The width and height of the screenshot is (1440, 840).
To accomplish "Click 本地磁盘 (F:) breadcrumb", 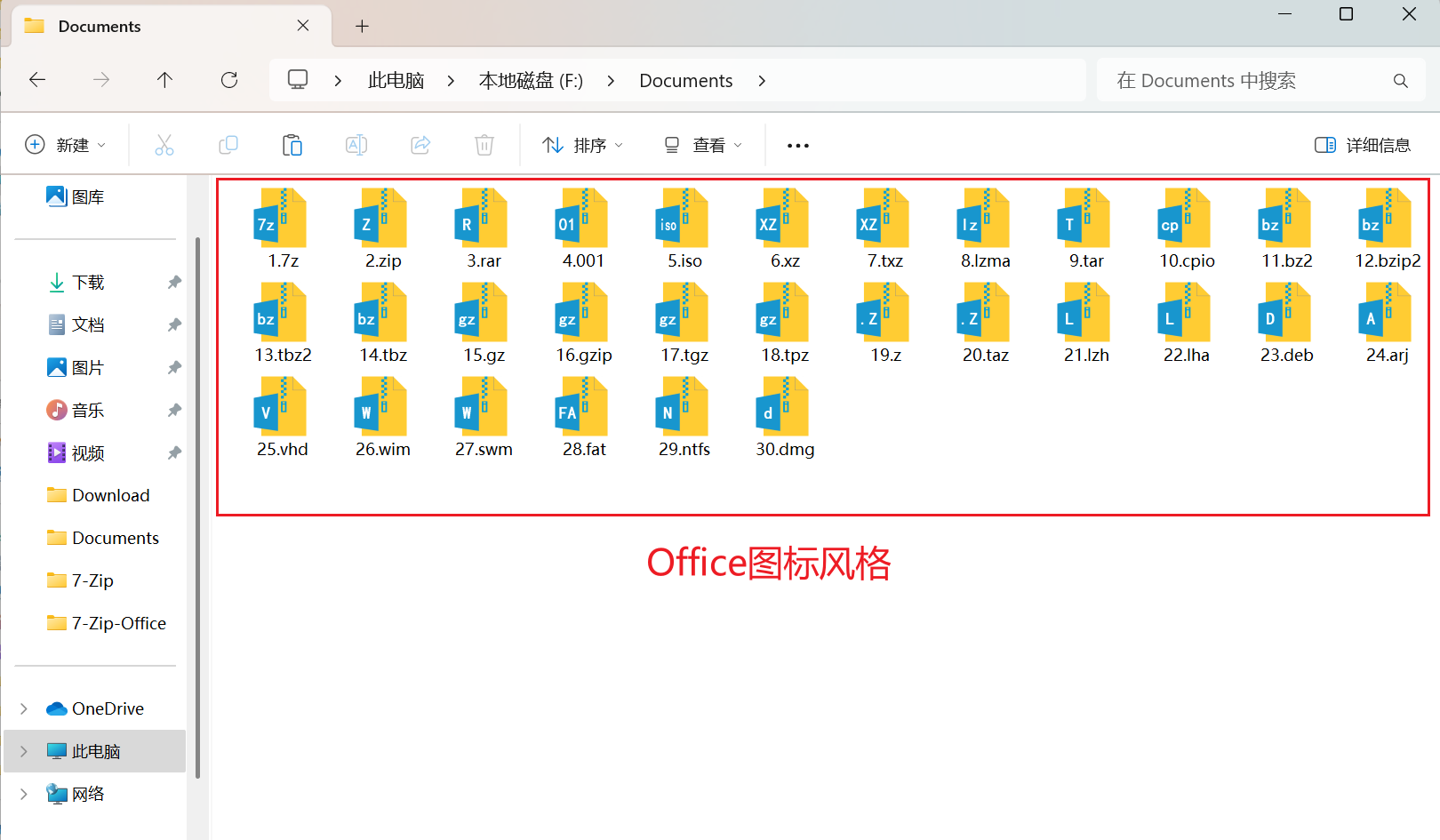I will pos(531,81).
